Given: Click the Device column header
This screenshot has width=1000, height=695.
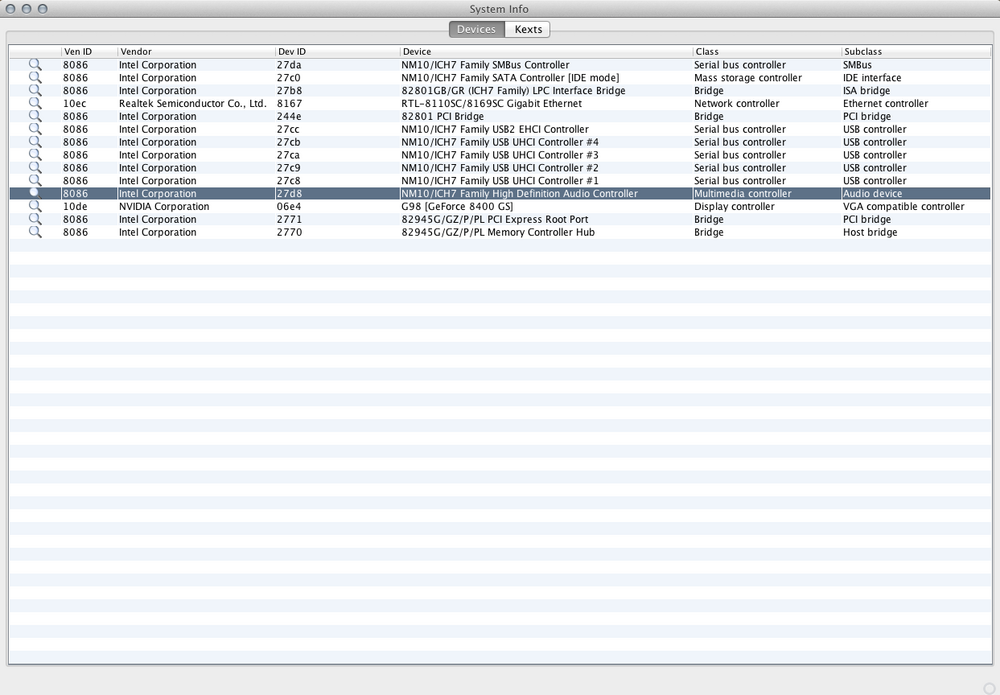Looking at the screenshot, I should tap(545, 51).
